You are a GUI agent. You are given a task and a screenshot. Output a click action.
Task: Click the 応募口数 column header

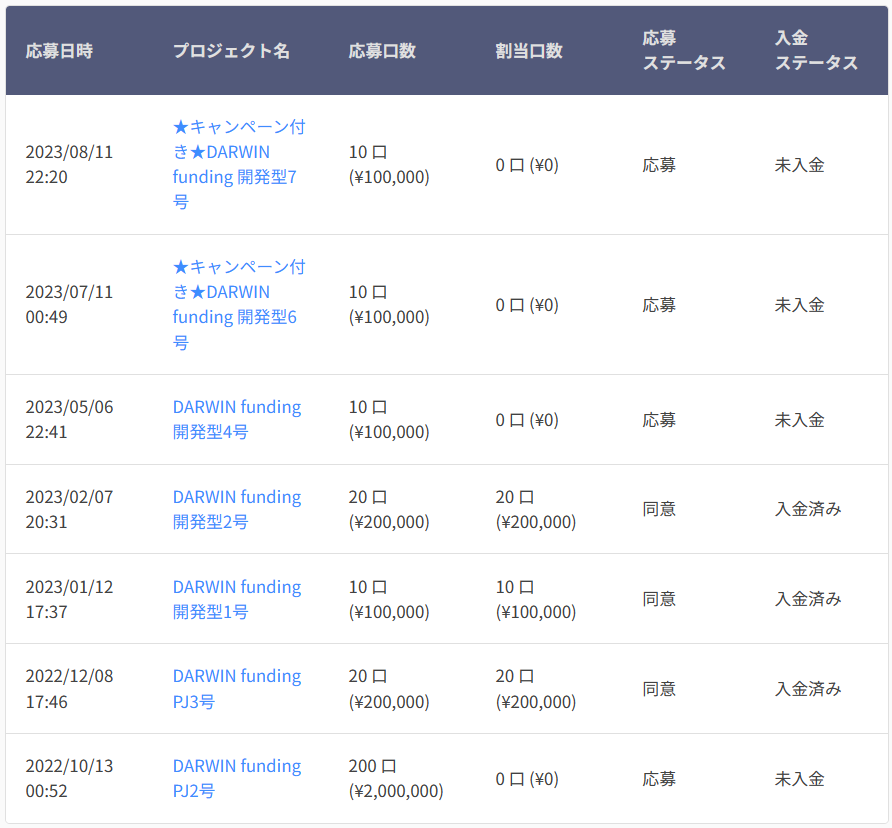point(382,51)
